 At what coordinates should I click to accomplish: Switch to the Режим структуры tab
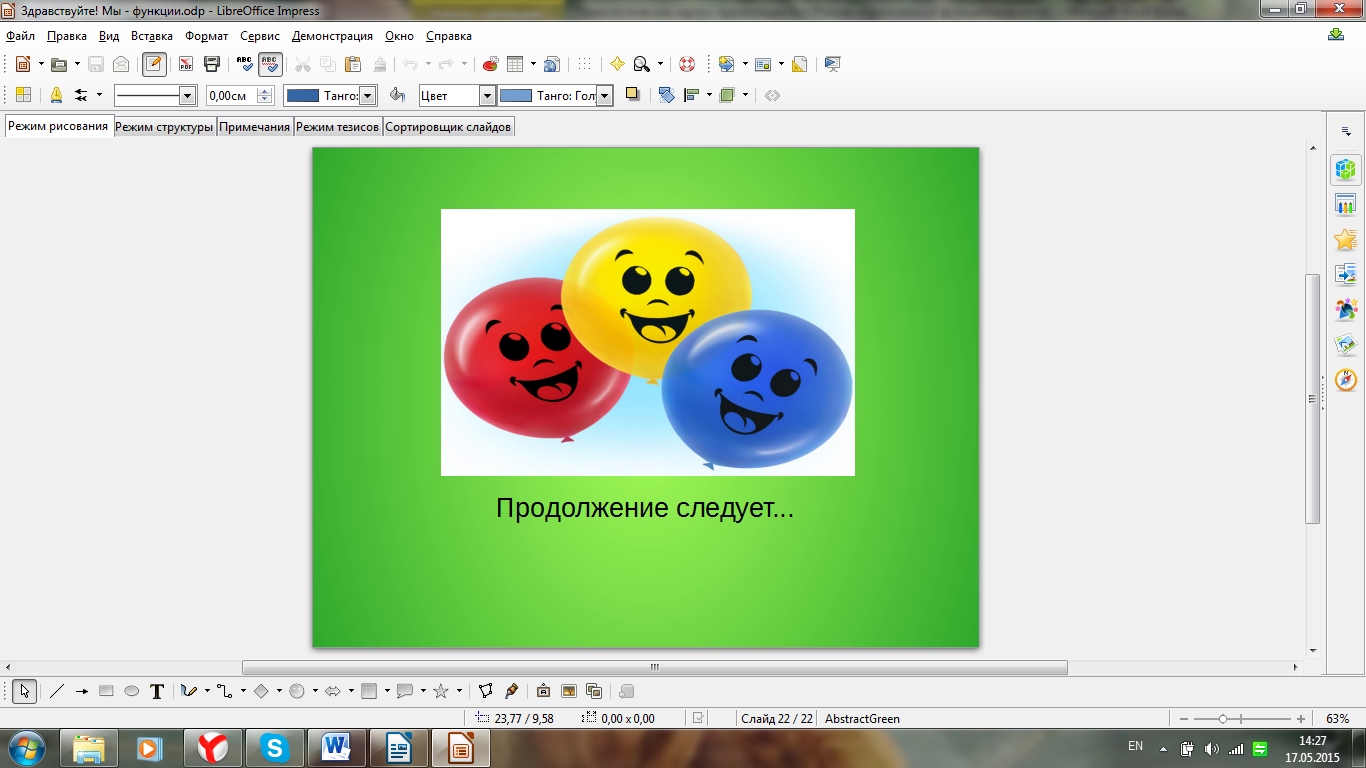click(x=164, y=127)
